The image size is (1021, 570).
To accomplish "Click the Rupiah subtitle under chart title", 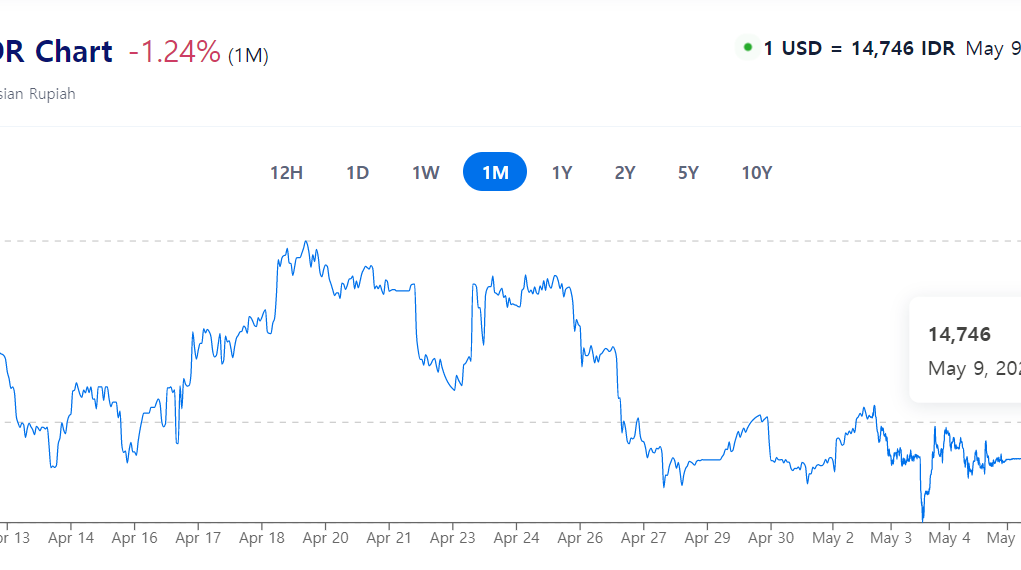I will [x=38, y=94].
